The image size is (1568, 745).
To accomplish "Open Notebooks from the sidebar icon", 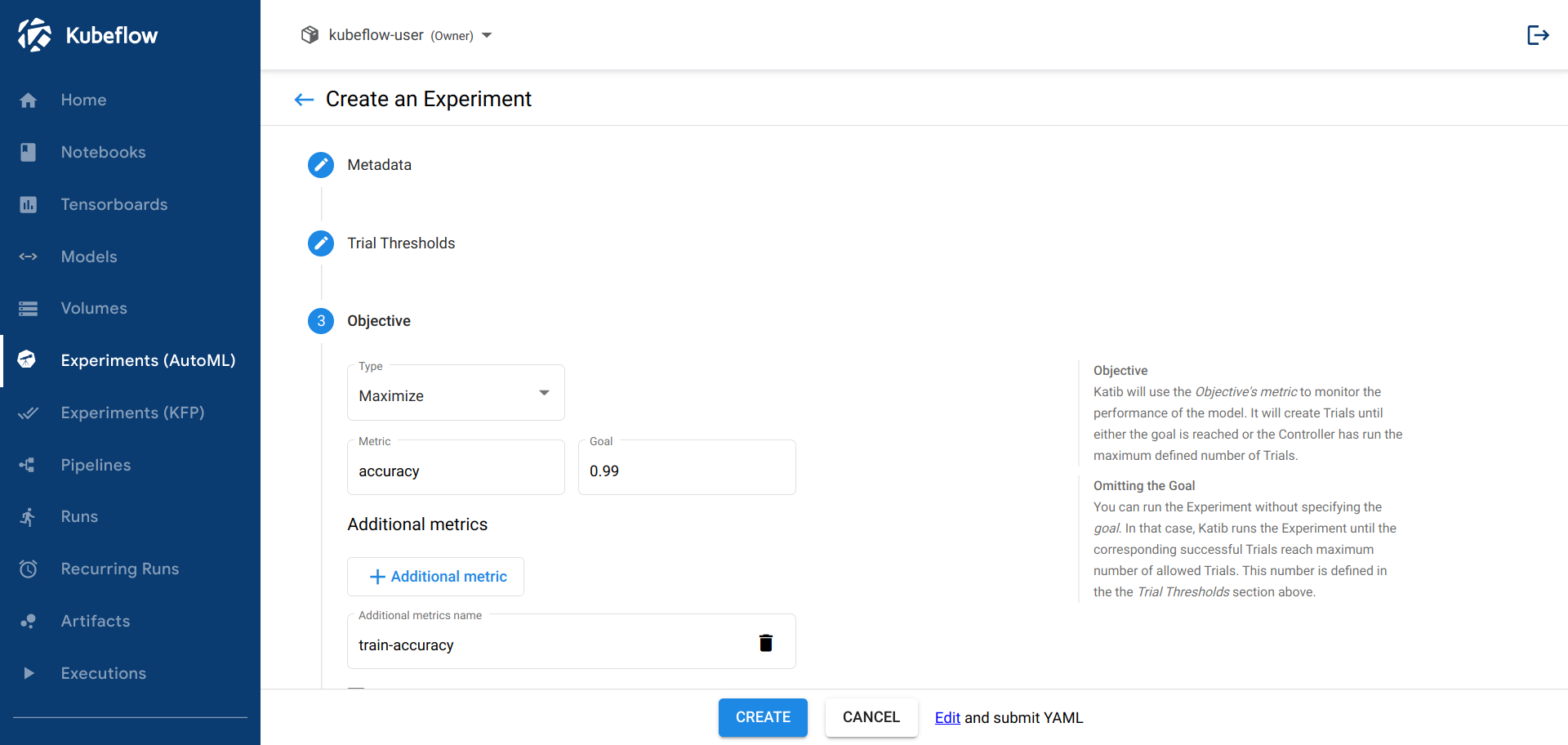I will click(29, 152).
